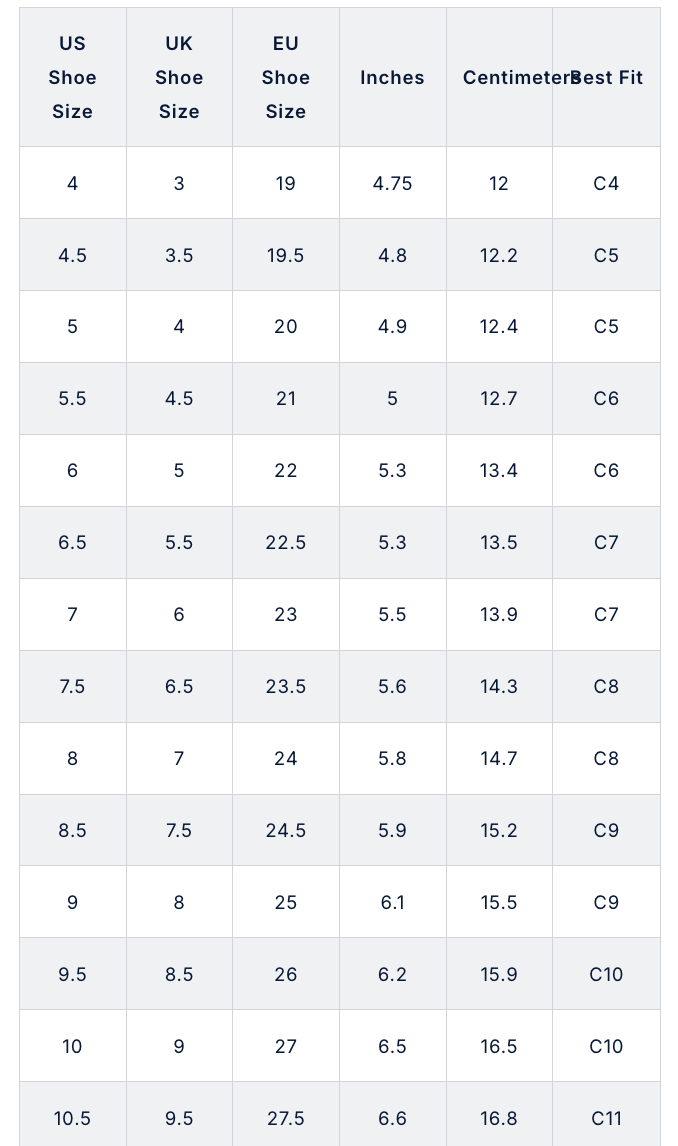Viewport: 678px width, 1146px height.
Task: Select the C4 best fit cell
Action: click(x=606, y=183)
